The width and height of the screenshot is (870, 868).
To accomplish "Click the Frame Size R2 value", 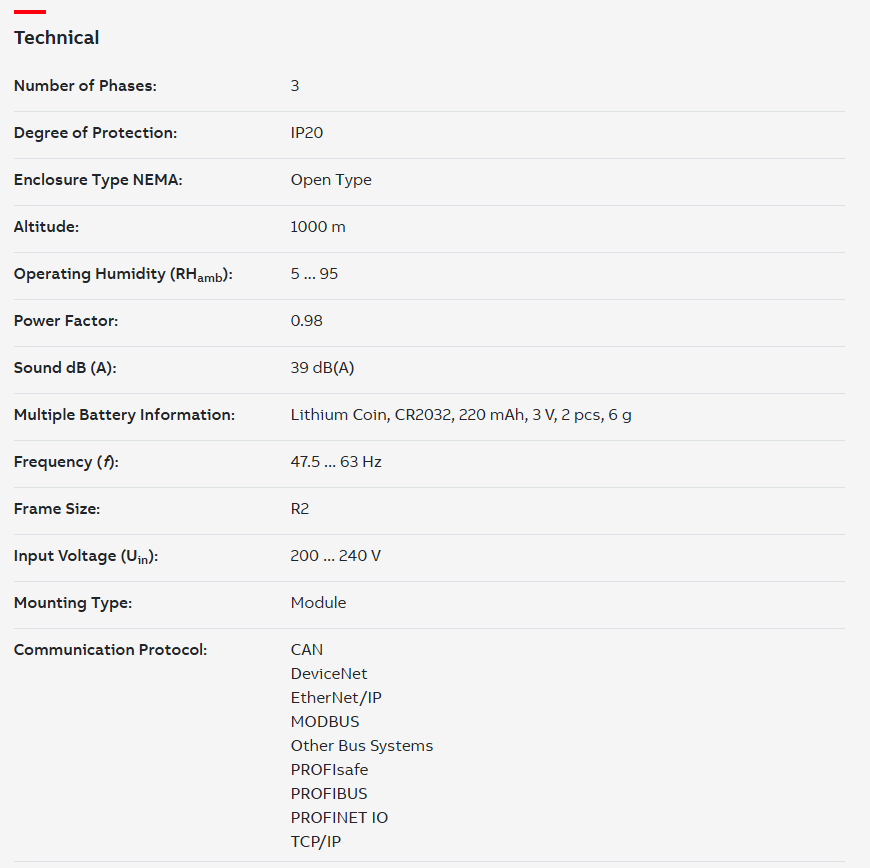I will pyautogui.click(x=300, y=509).
